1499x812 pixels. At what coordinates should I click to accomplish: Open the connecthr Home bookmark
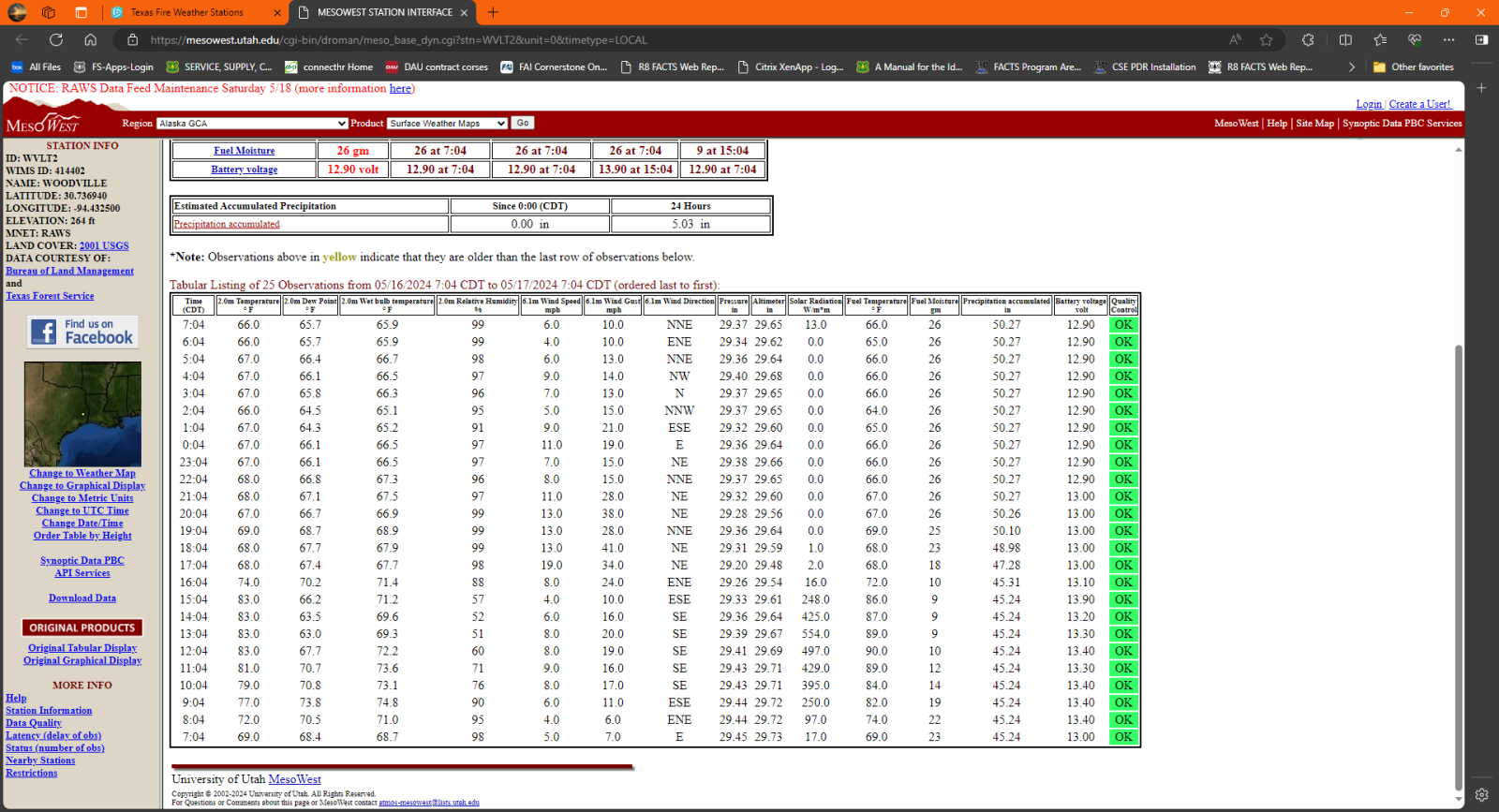click(328, 66)
